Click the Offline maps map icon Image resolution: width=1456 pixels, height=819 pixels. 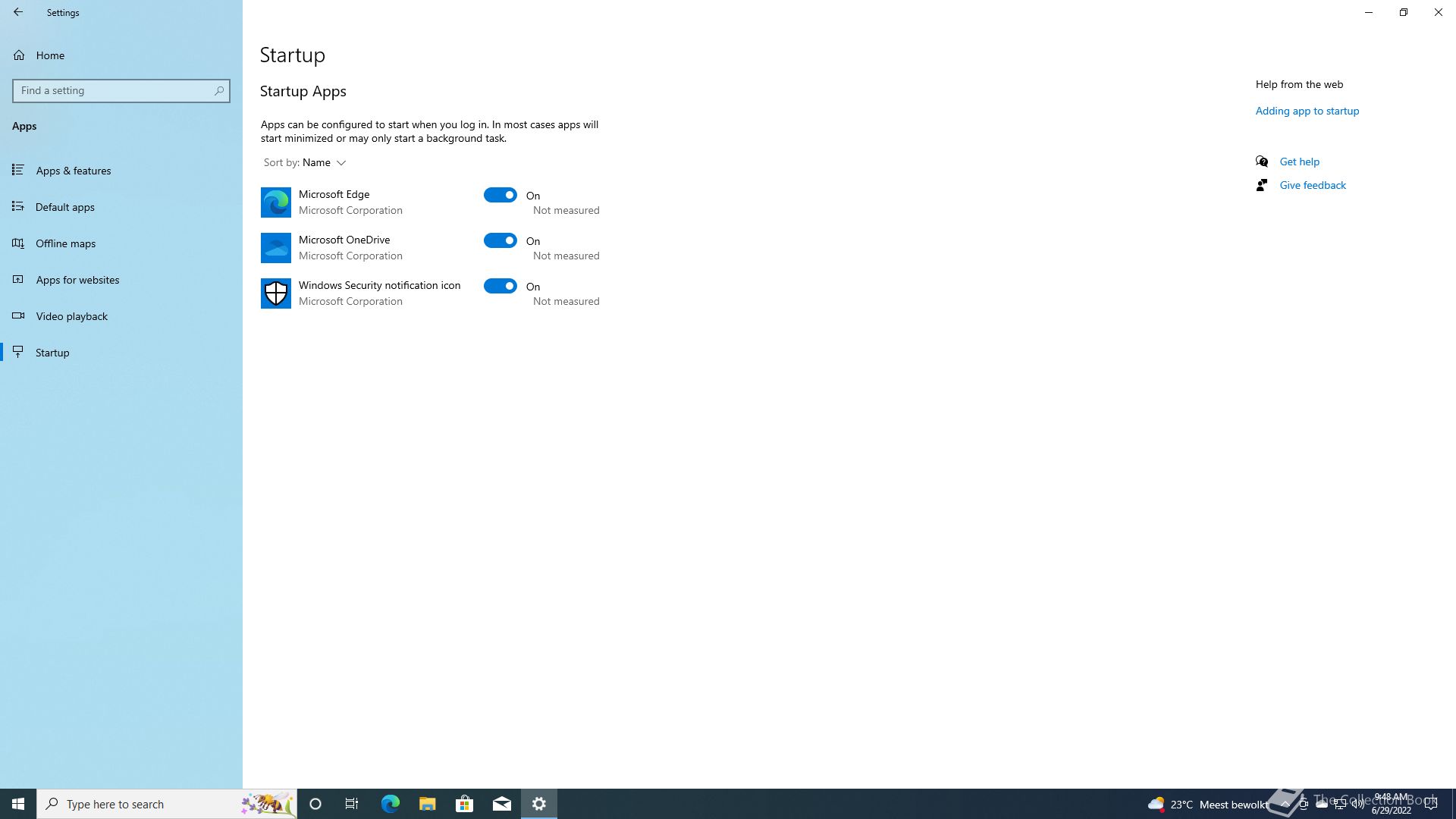pos(18,243)
